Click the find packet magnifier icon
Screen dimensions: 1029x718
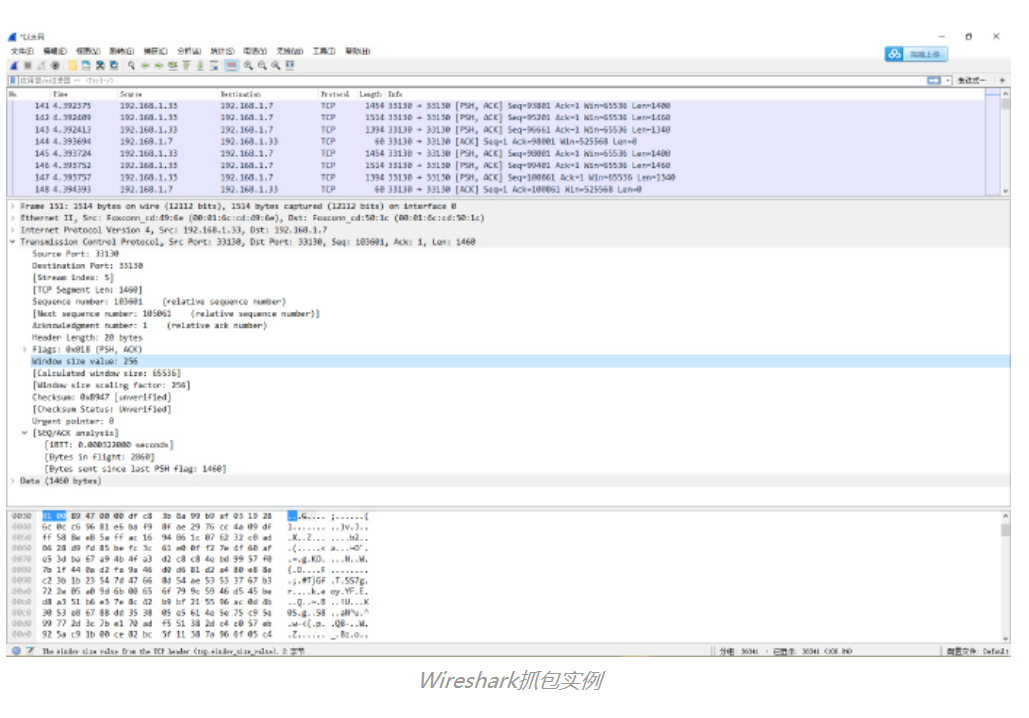coord(131,66)
